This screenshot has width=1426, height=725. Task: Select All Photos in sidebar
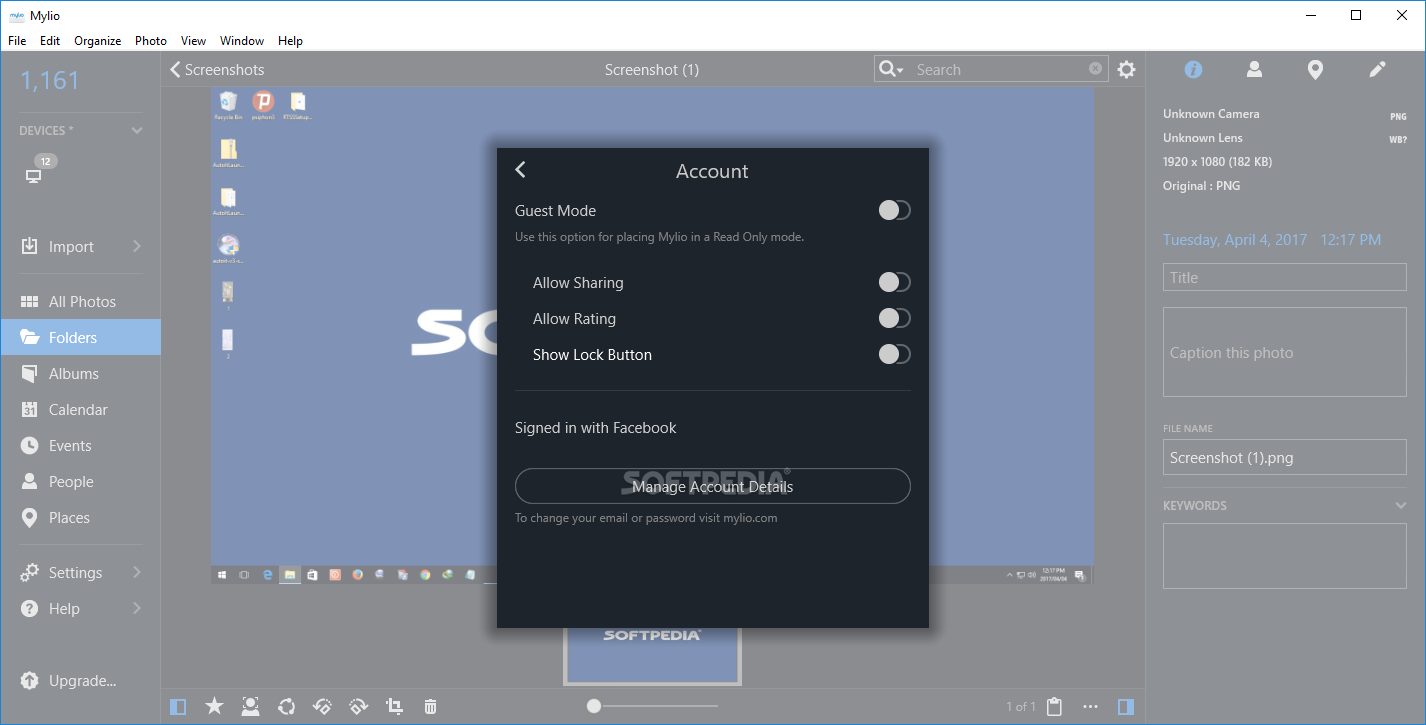click(x=80, y=301)
